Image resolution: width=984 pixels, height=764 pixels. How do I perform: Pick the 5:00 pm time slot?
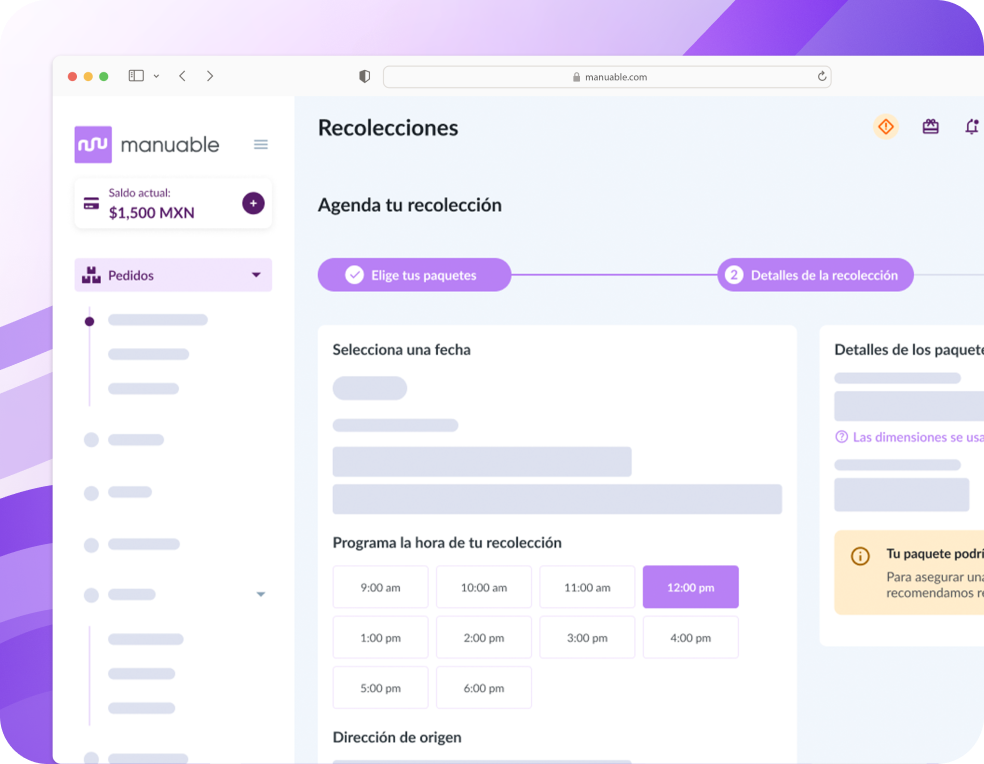point(380,688)
